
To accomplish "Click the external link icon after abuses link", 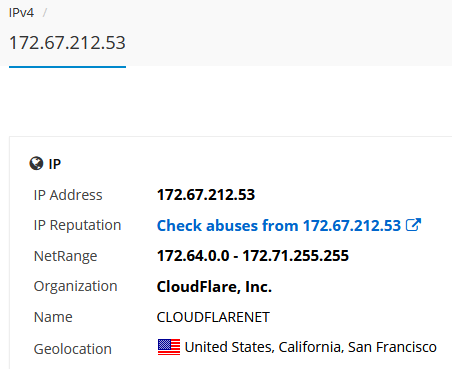I will click(413, 225).
